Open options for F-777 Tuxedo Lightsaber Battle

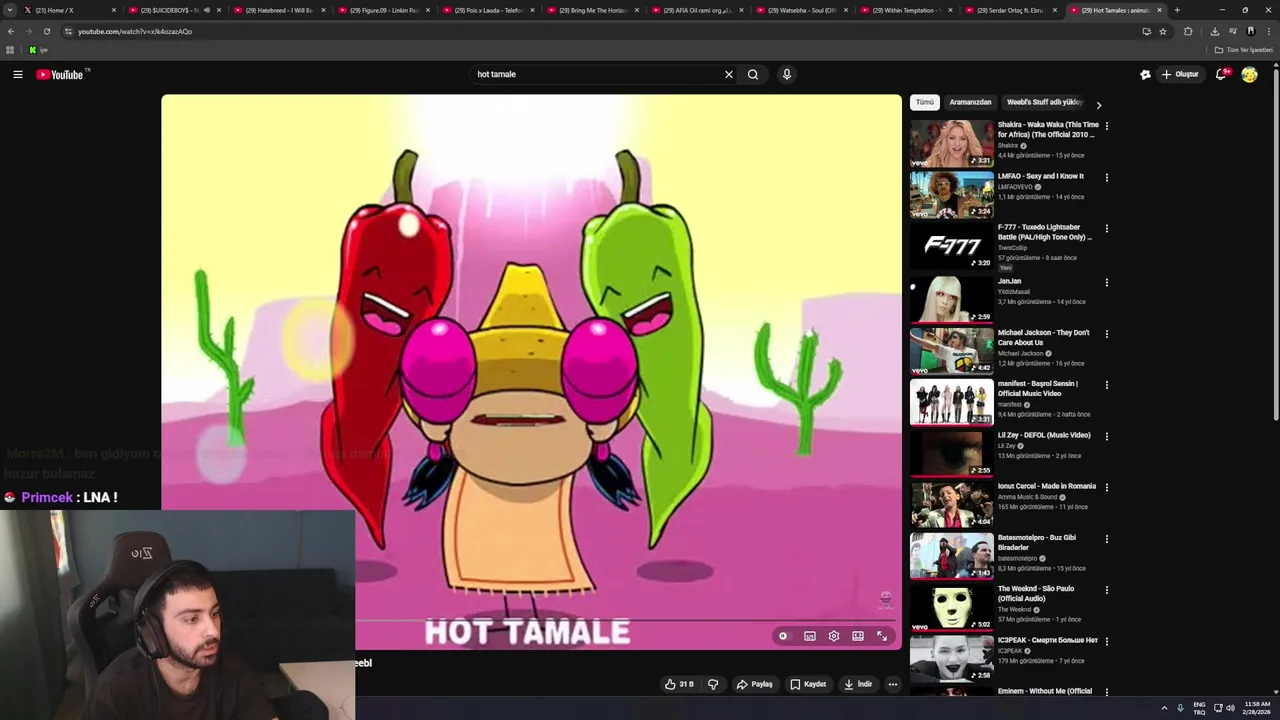(x=1106, y=229)
